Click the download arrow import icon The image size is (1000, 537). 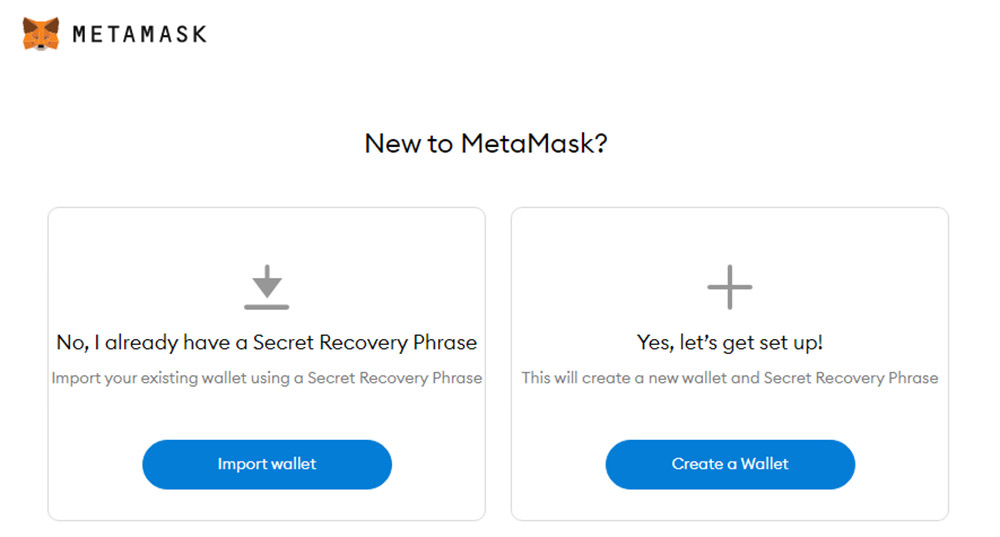pos(267,287)
